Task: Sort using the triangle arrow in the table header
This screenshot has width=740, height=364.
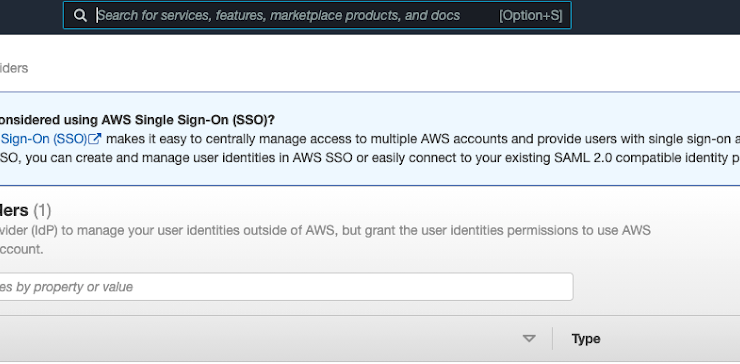Action: pos(529,339)
